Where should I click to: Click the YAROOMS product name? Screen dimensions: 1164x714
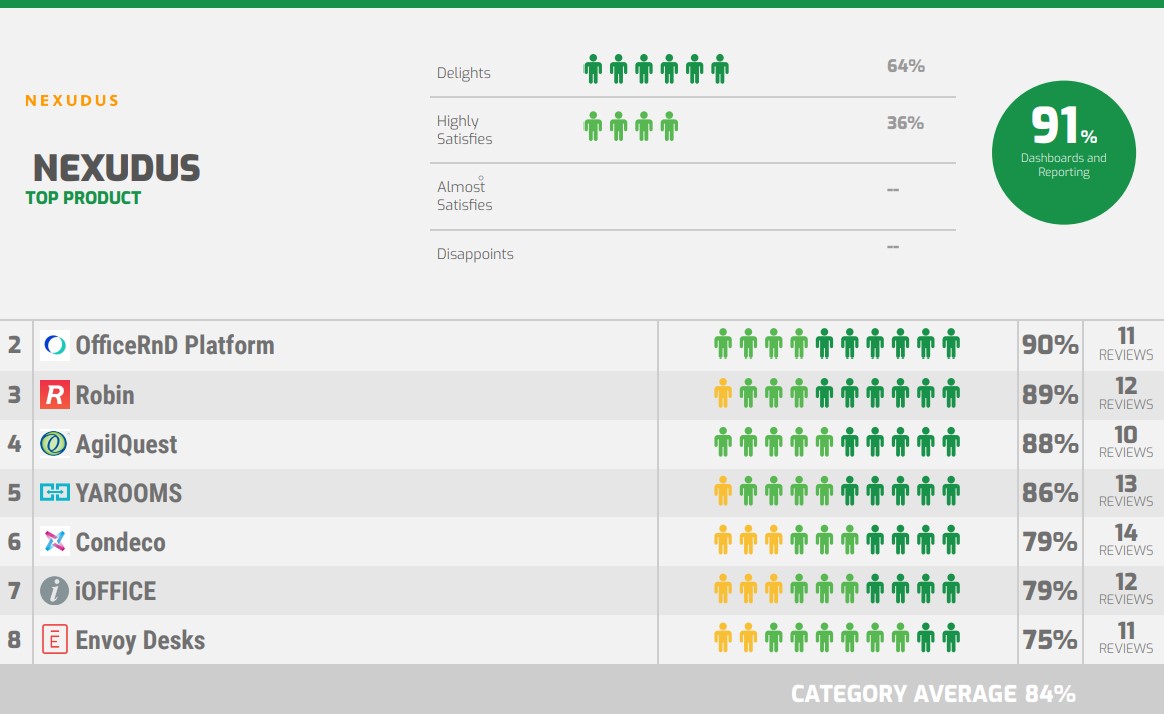tap(128, 493)
